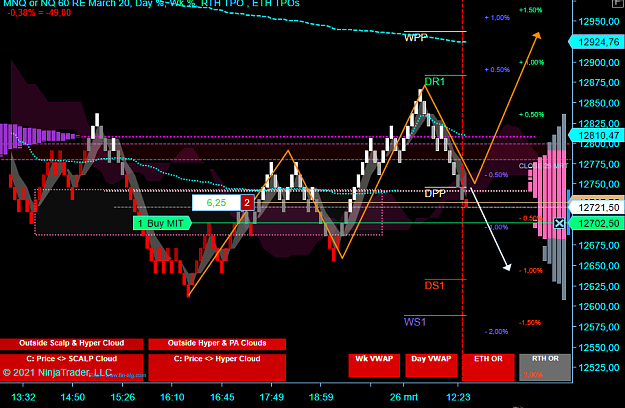Click the 12:23 time axis label
Image resolution: width=625 pixels, height=408 pixels.
[458, 397]
